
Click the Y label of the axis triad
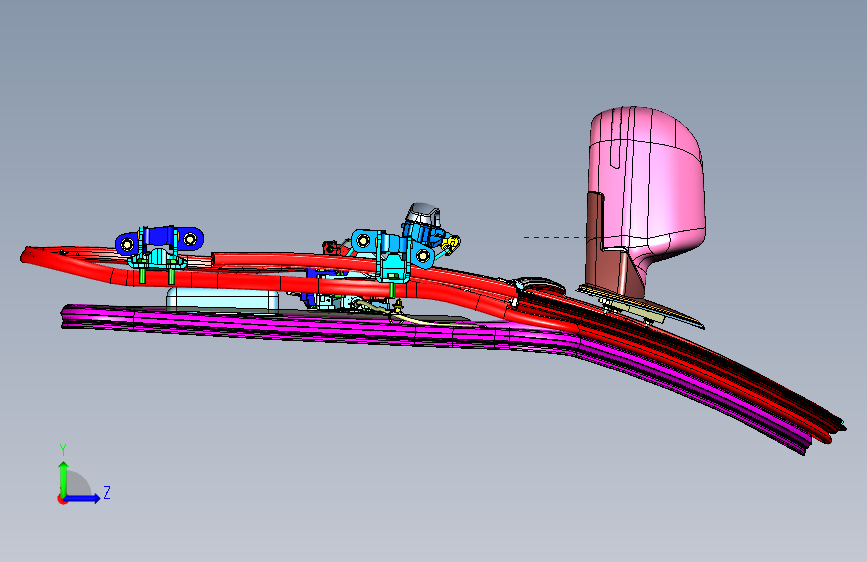pos(63,450)
